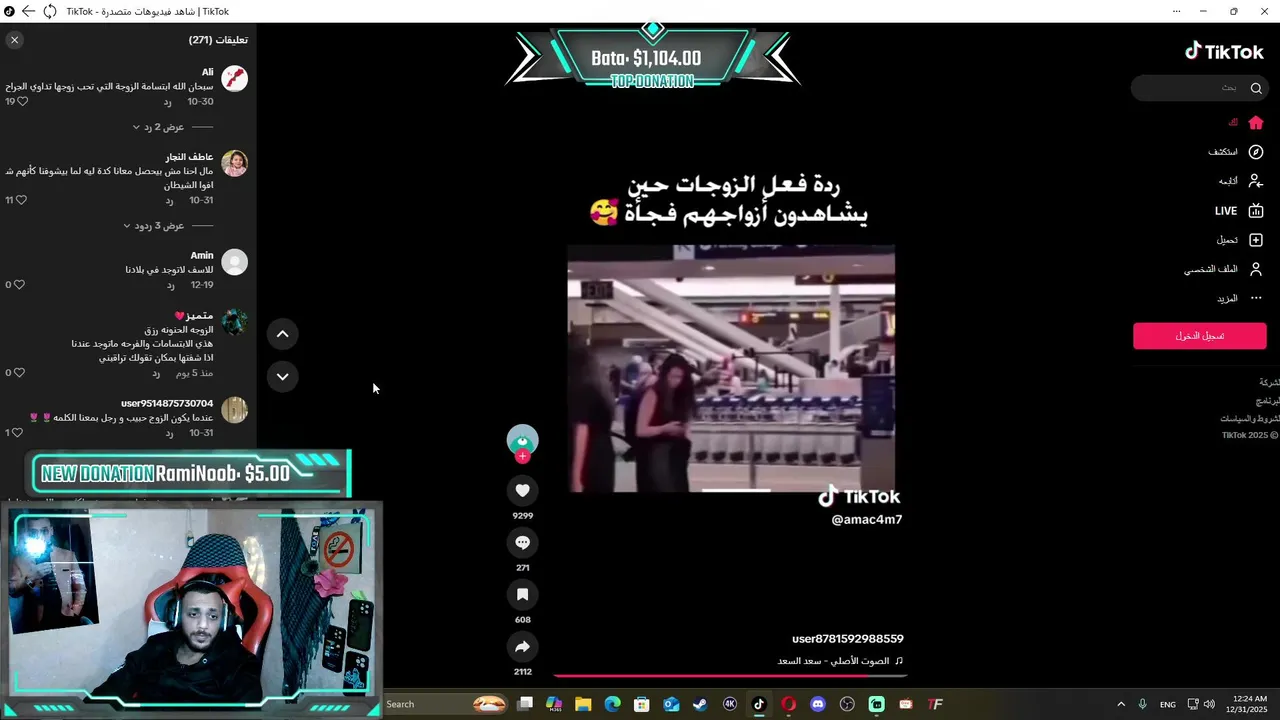
Task: Open username user9514875730704 in comments
Action: (167, 403)
